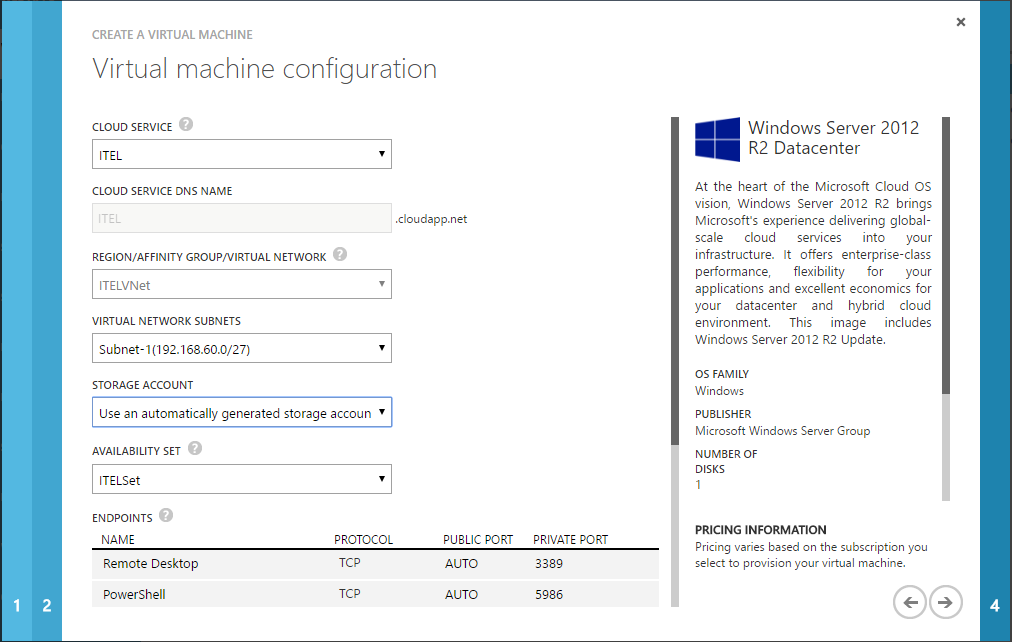Select the Remote Desktop endpoint name
Viewport: 1012px width, 642px height.
pyautogui.click(x=150, y=563)
